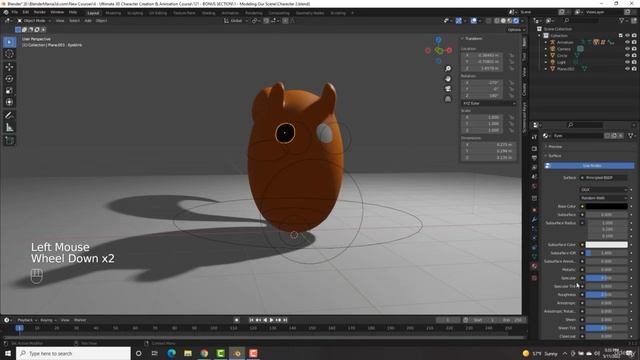Open the Scene properties tab icon

click(534, 177)
